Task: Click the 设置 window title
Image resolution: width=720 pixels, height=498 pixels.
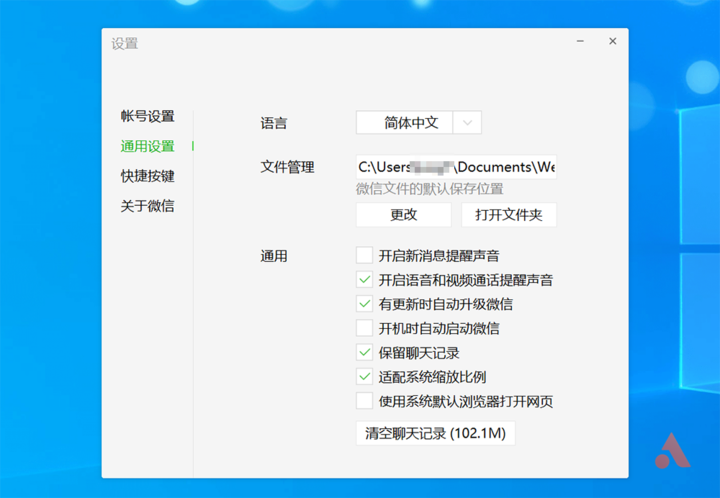Action: [x=124, y=44]
